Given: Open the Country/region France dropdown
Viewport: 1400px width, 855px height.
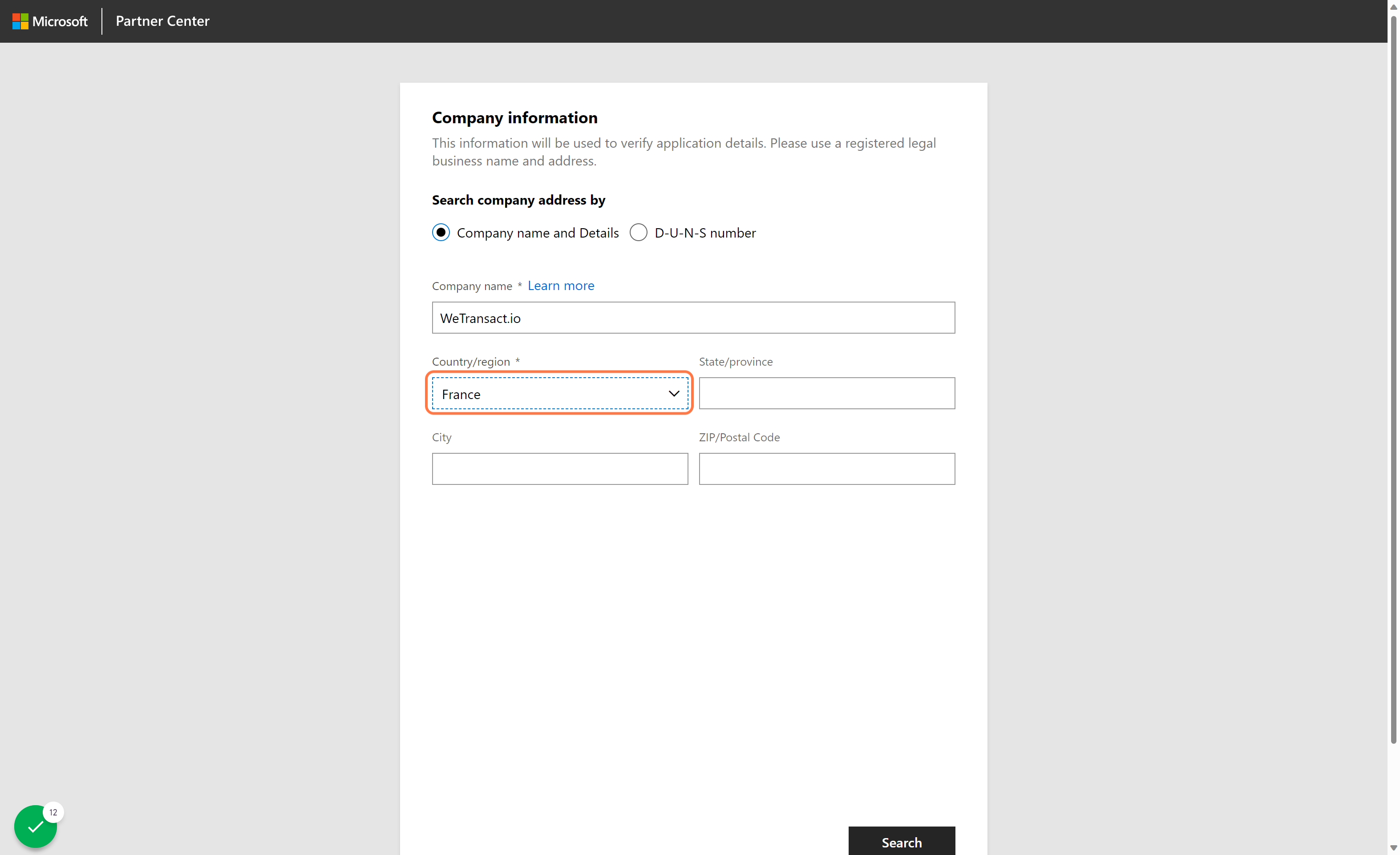Looking at the screenshot, I should tap(560, 393).
